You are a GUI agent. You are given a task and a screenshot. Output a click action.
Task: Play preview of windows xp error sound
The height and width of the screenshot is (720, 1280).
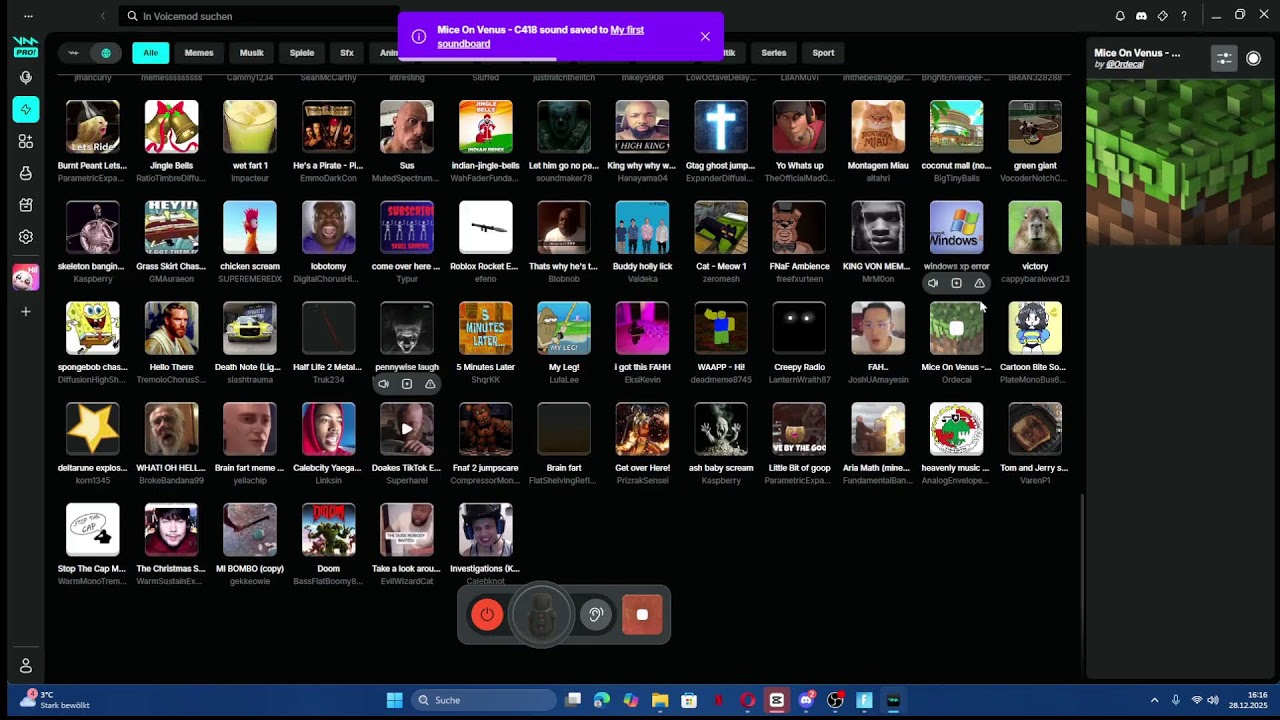933,283
